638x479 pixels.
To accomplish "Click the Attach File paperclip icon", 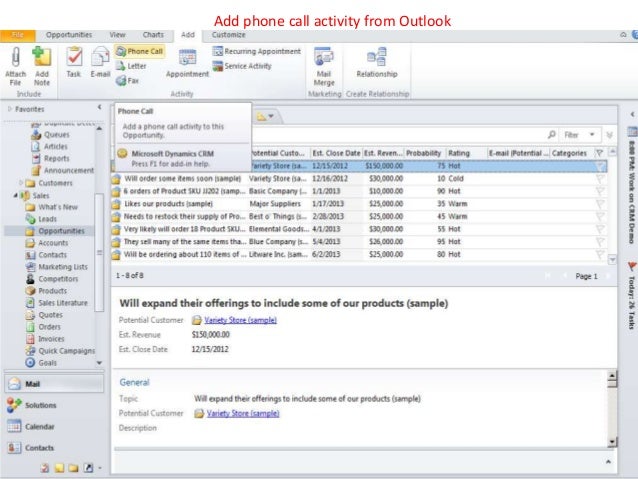I will pos(15,57).
